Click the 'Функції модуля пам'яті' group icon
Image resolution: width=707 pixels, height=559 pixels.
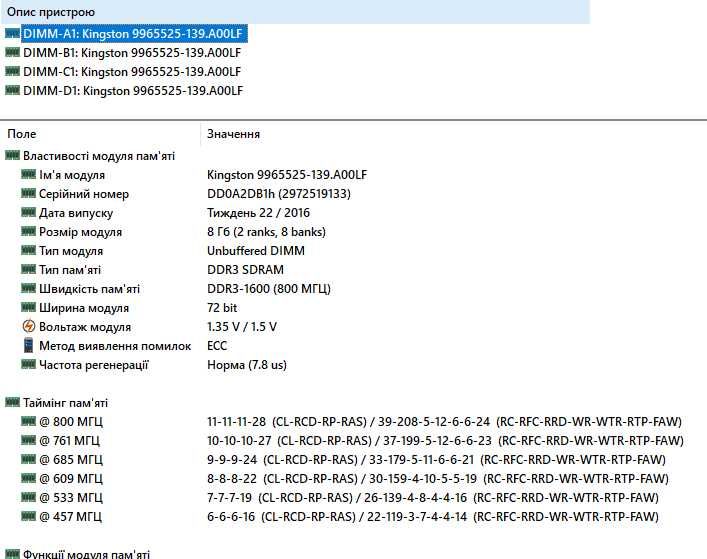point(13,554)
